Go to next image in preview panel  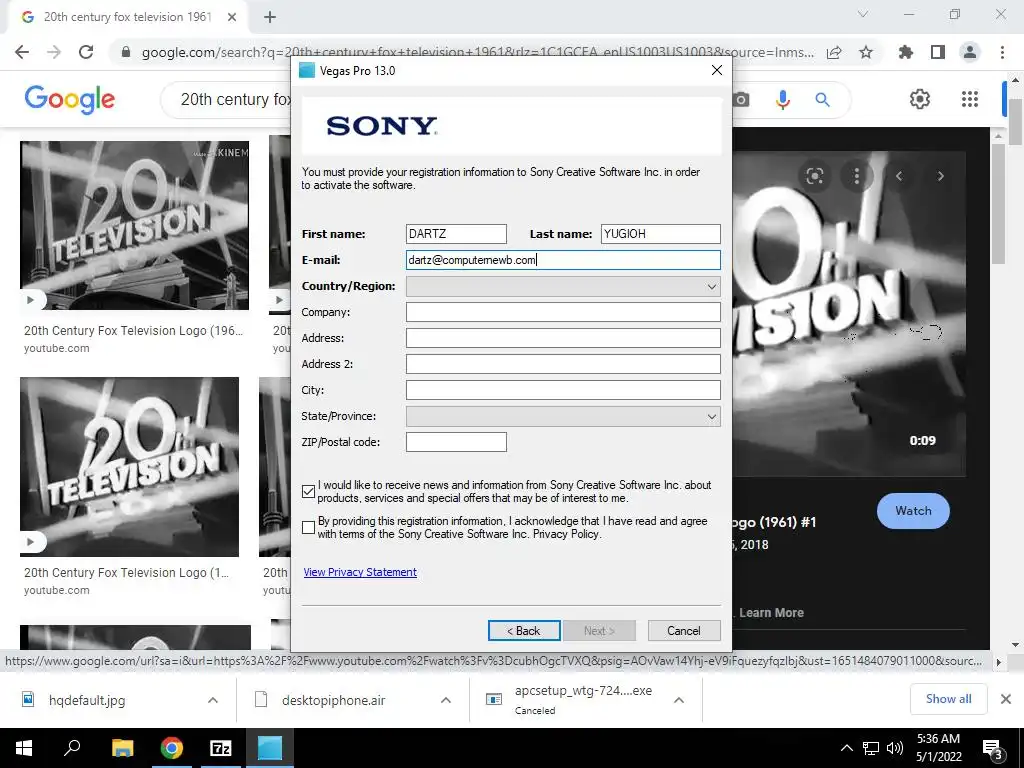click(940, 176)
